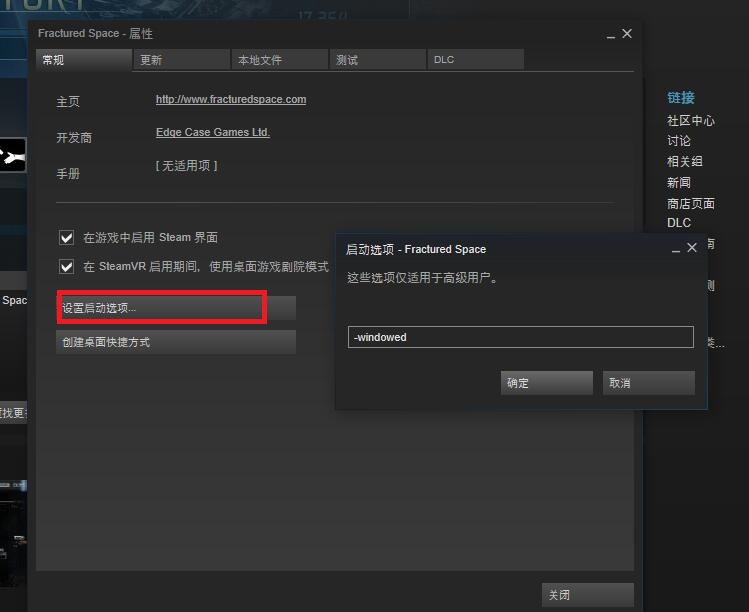The height and width of the screenshot is (612, 749).
Task: Click the game logo thumbnail in library window
Action: pos(13,155)
